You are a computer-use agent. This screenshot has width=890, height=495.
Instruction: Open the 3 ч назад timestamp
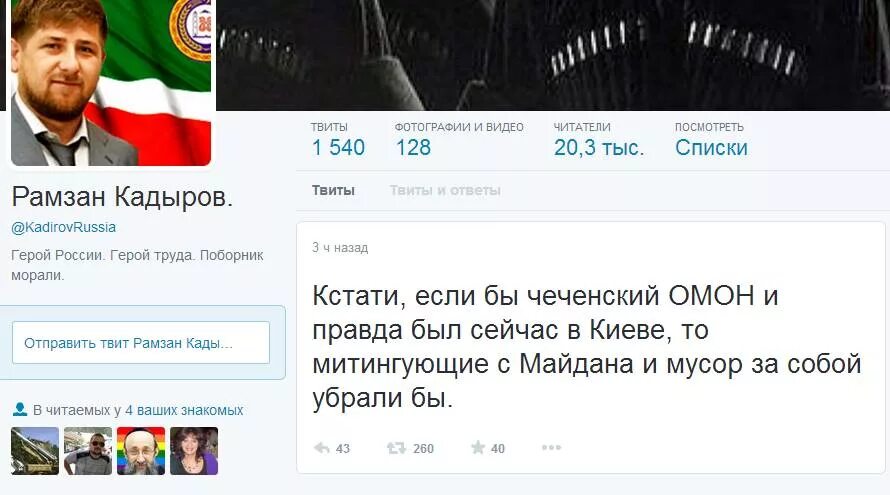click(x=340, y=248)
